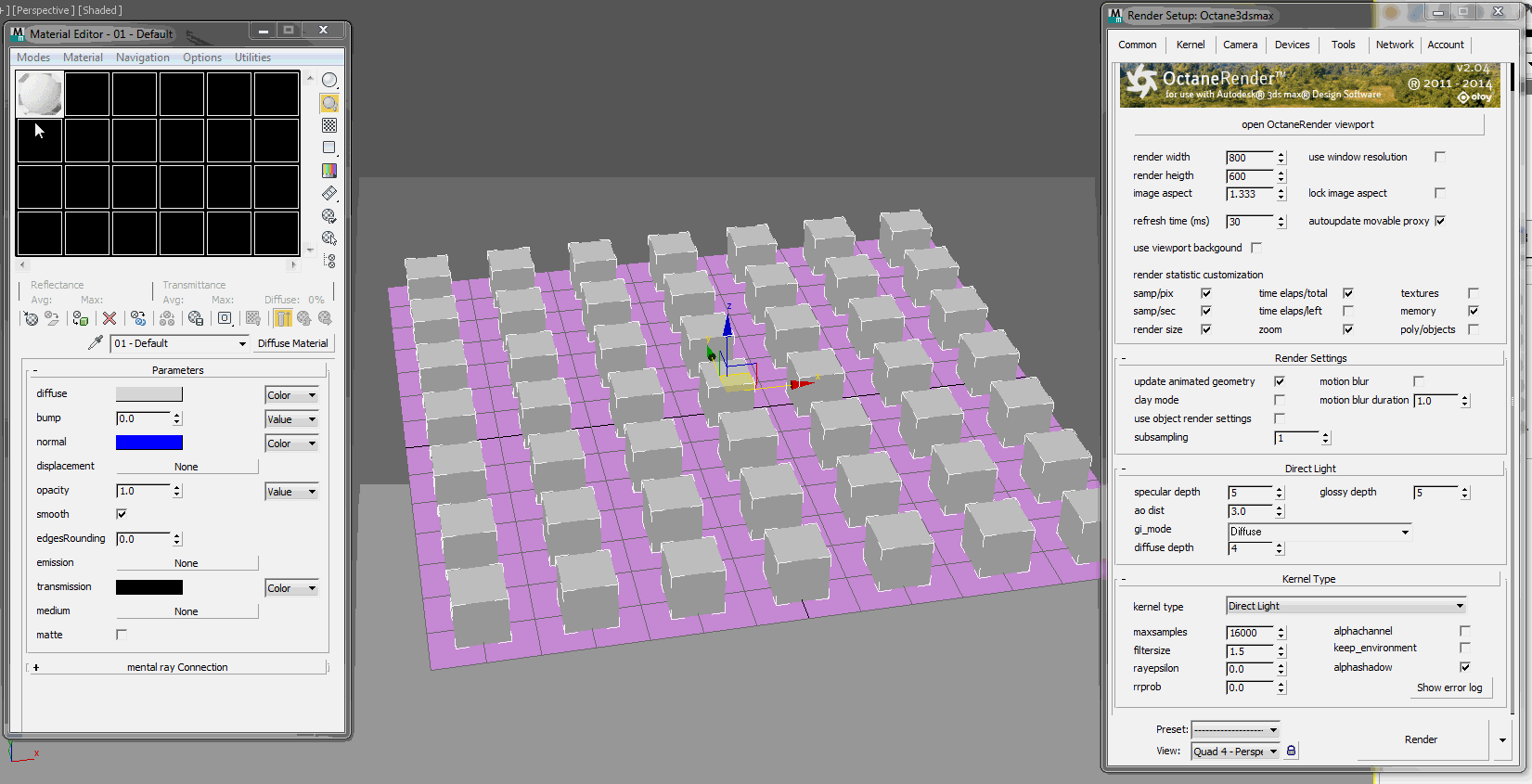Viewport: 1532px width, 784px height.
Task: Toggle Show End Result icon
Action: (x=283, y=318)
